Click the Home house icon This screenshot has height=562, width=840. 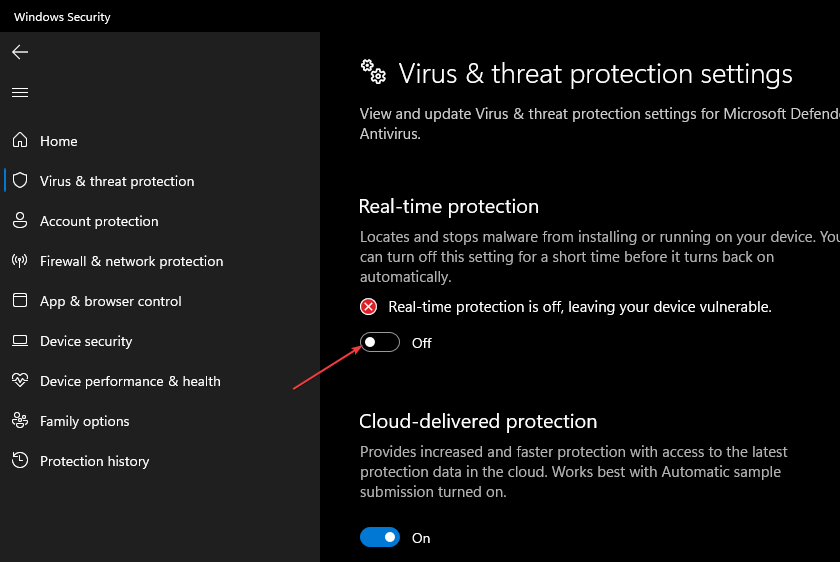pyautogui.click(x=20, y=141)
